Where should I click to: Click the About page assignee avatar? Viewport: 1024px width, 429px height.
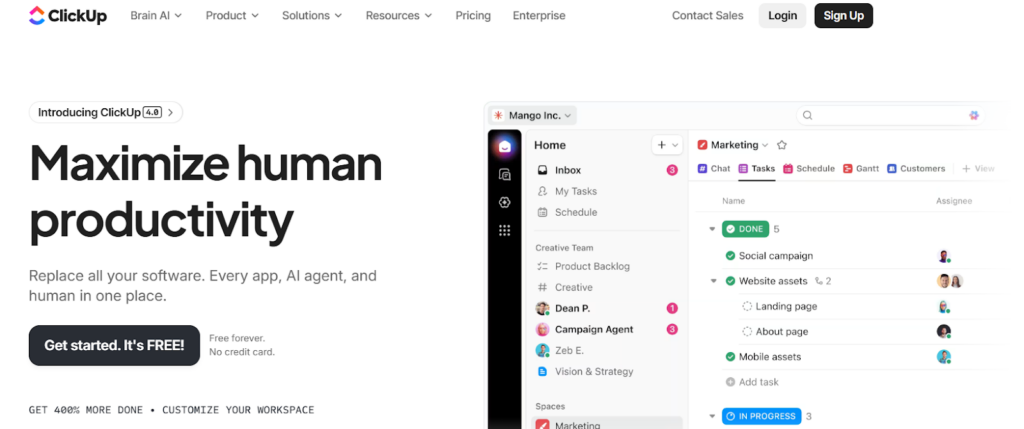[x=944, y=332]
